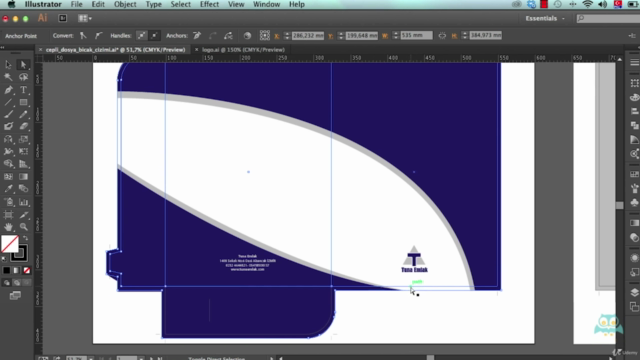Select the Eyedropper tool

(x=8, y=189)
